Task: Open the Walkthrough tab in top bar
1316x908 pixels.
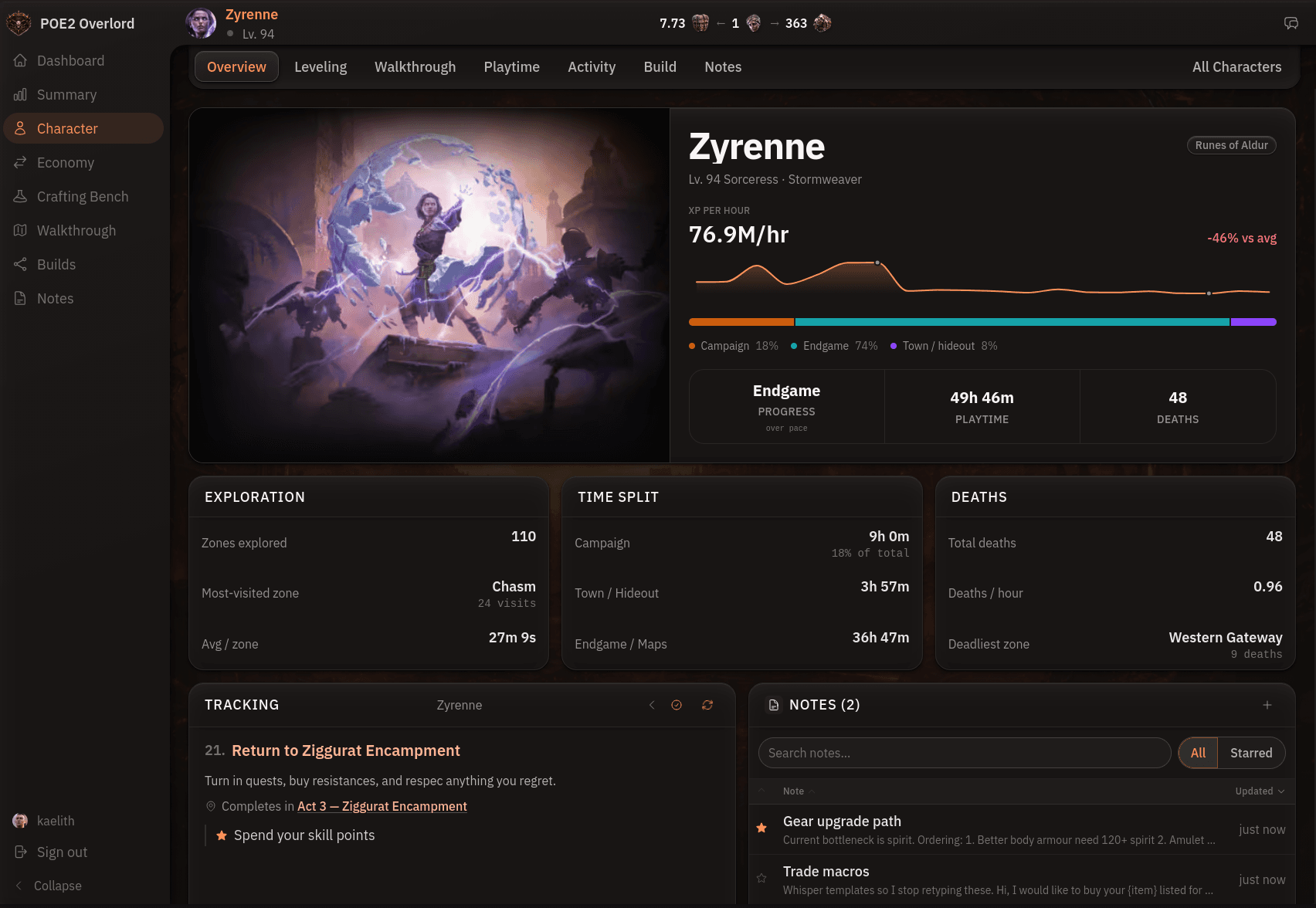Action: [x=415, y=67]
